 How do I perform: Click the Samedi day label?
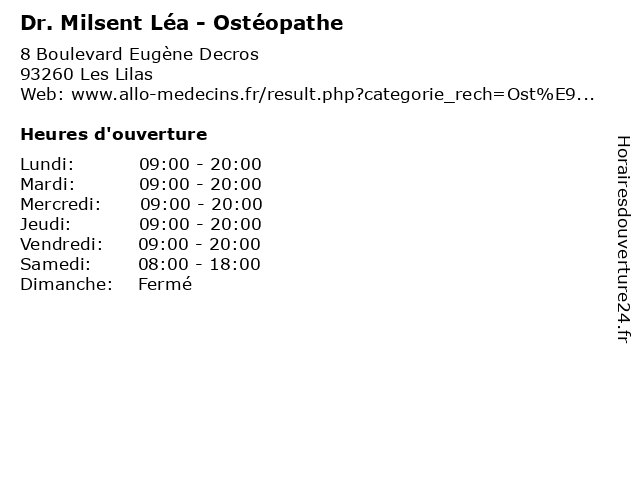56,264
